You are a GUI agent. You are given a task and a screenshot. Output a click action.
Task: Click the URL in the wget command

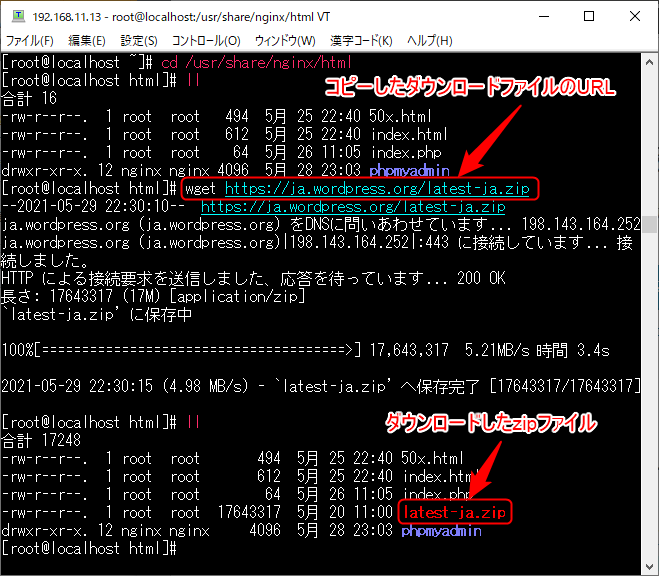(x=378, y=188)
